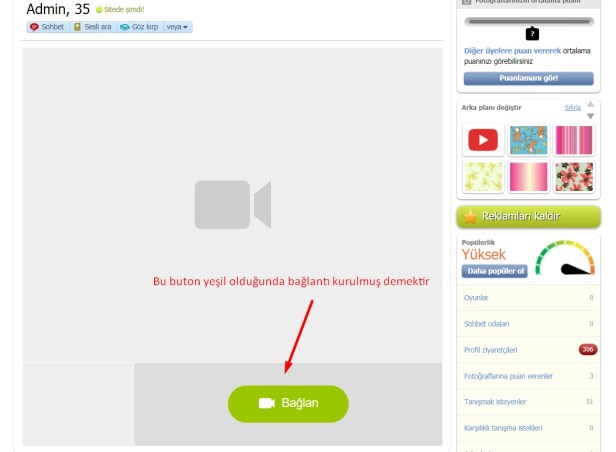
Task: Pick the pink striped background swatch
Action: coord(574,140)
